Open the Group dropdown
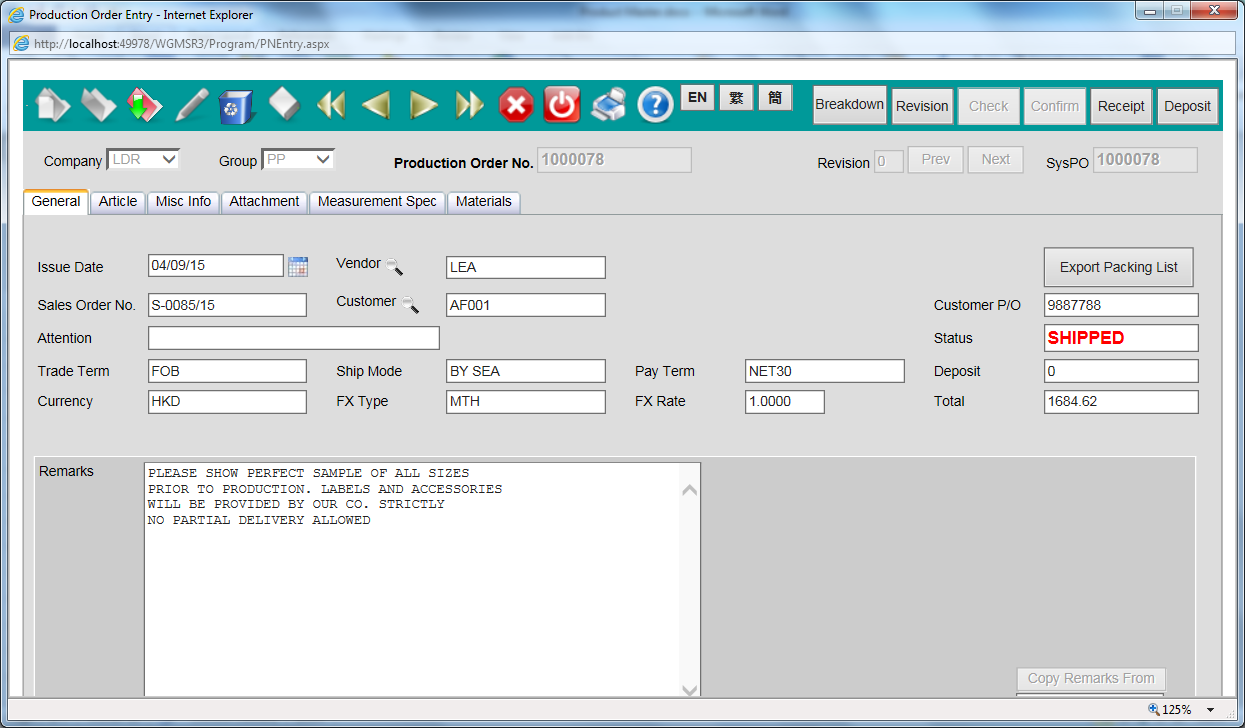Image resolution: width=1245 pixels, height=728 pixels. coord(298,159)
